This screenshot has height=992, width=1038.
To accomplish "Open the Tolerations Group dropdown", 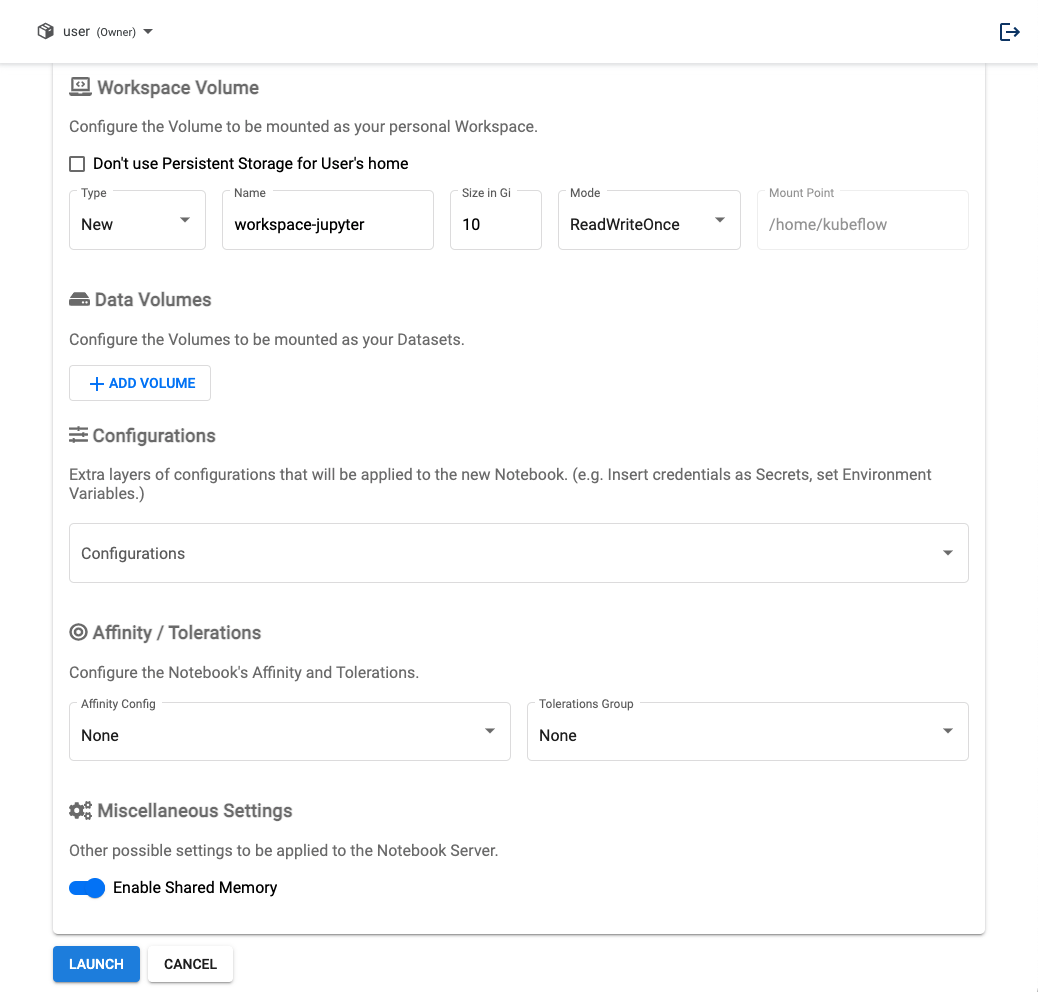I will (x=747, y=731).
